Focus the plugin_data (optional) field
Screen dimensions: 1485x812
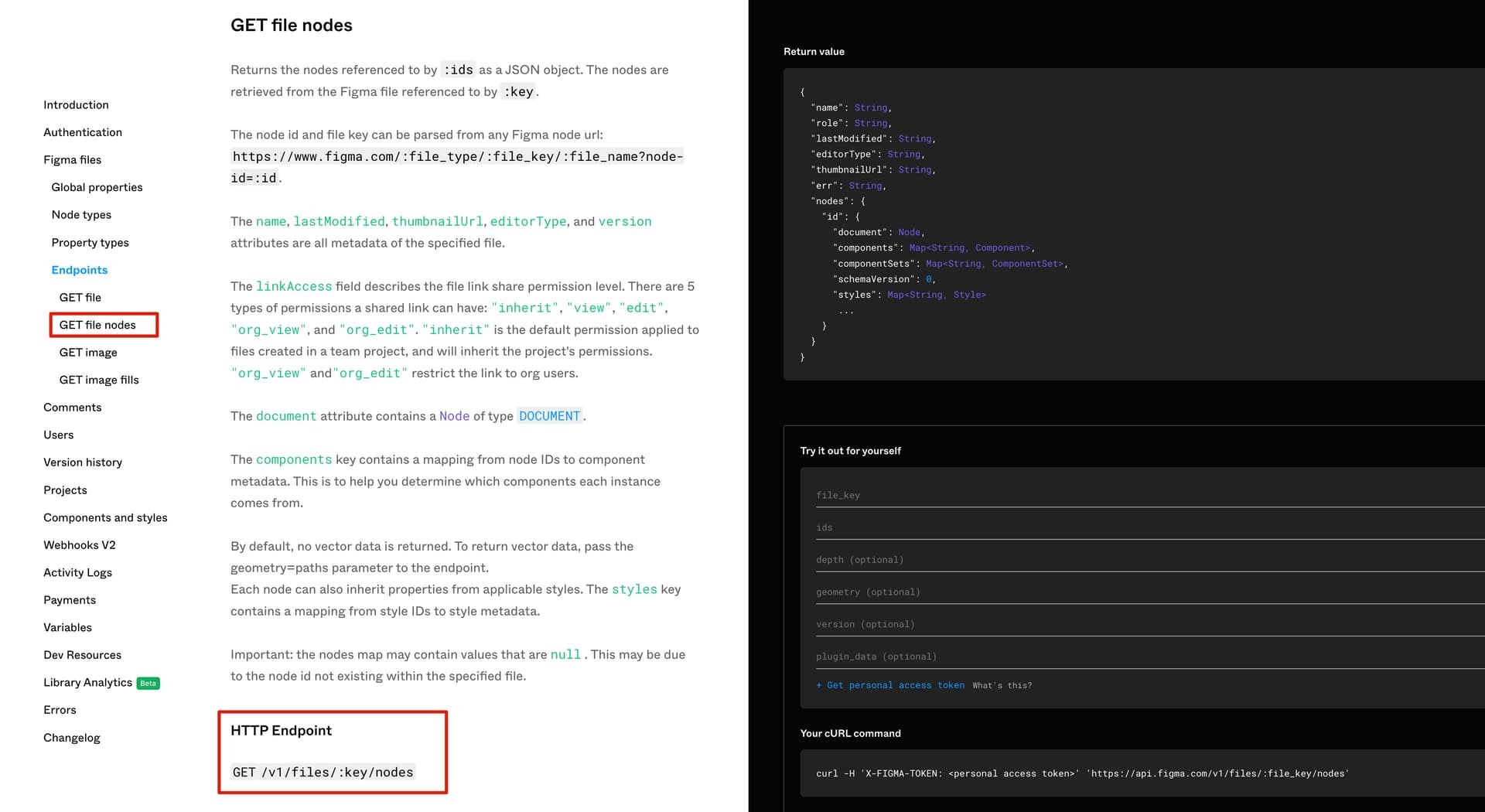[x=1150, y=657]
